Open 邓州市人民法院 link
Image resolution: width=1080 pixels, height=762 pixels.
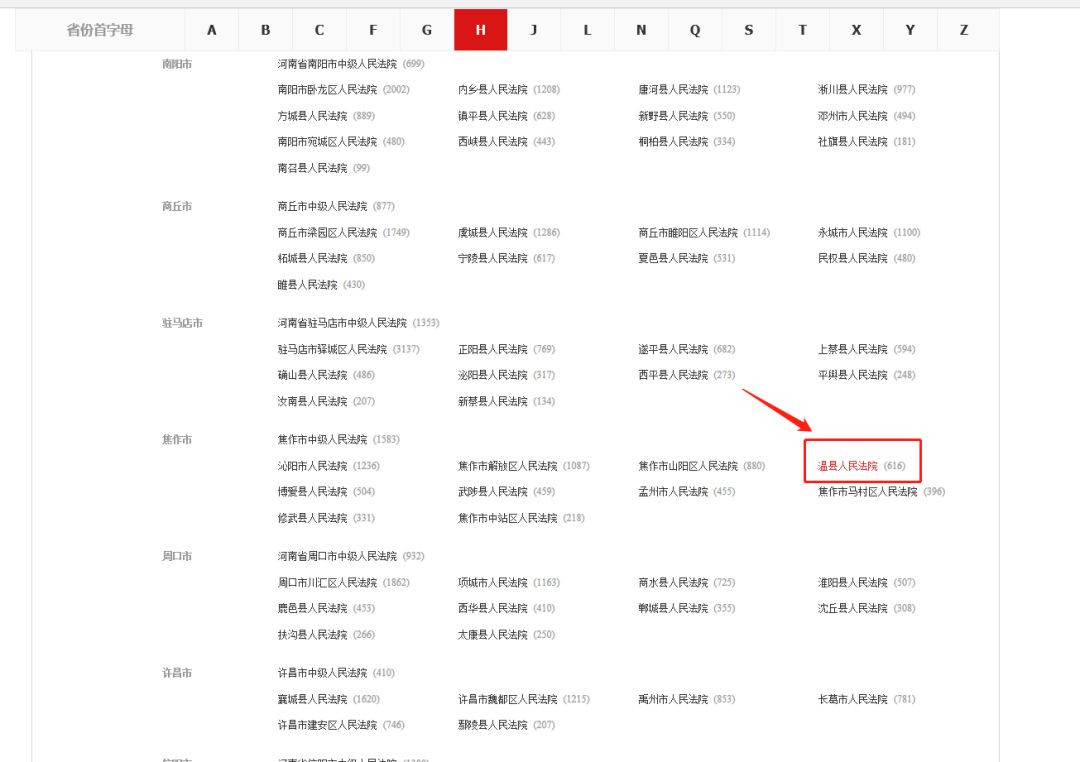pos(853,116)
